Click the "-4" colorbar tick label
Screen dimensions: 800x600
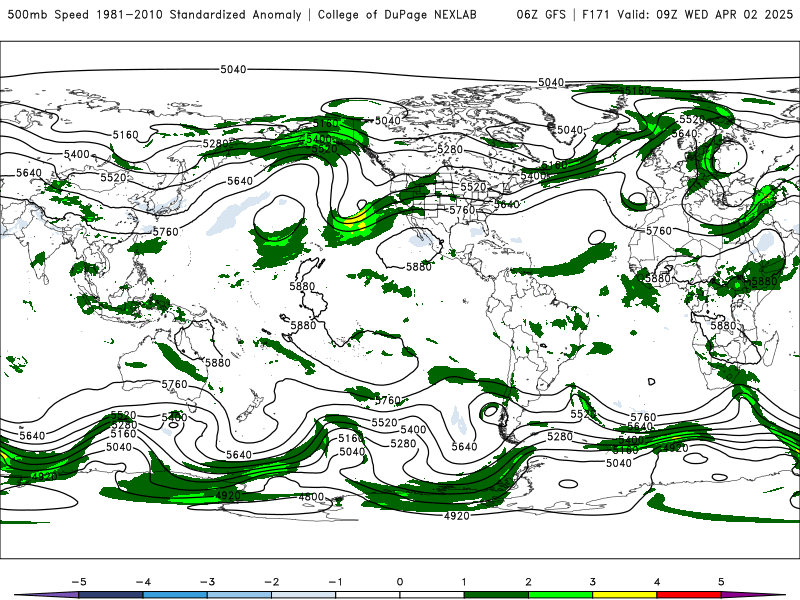tap(143, 582)
